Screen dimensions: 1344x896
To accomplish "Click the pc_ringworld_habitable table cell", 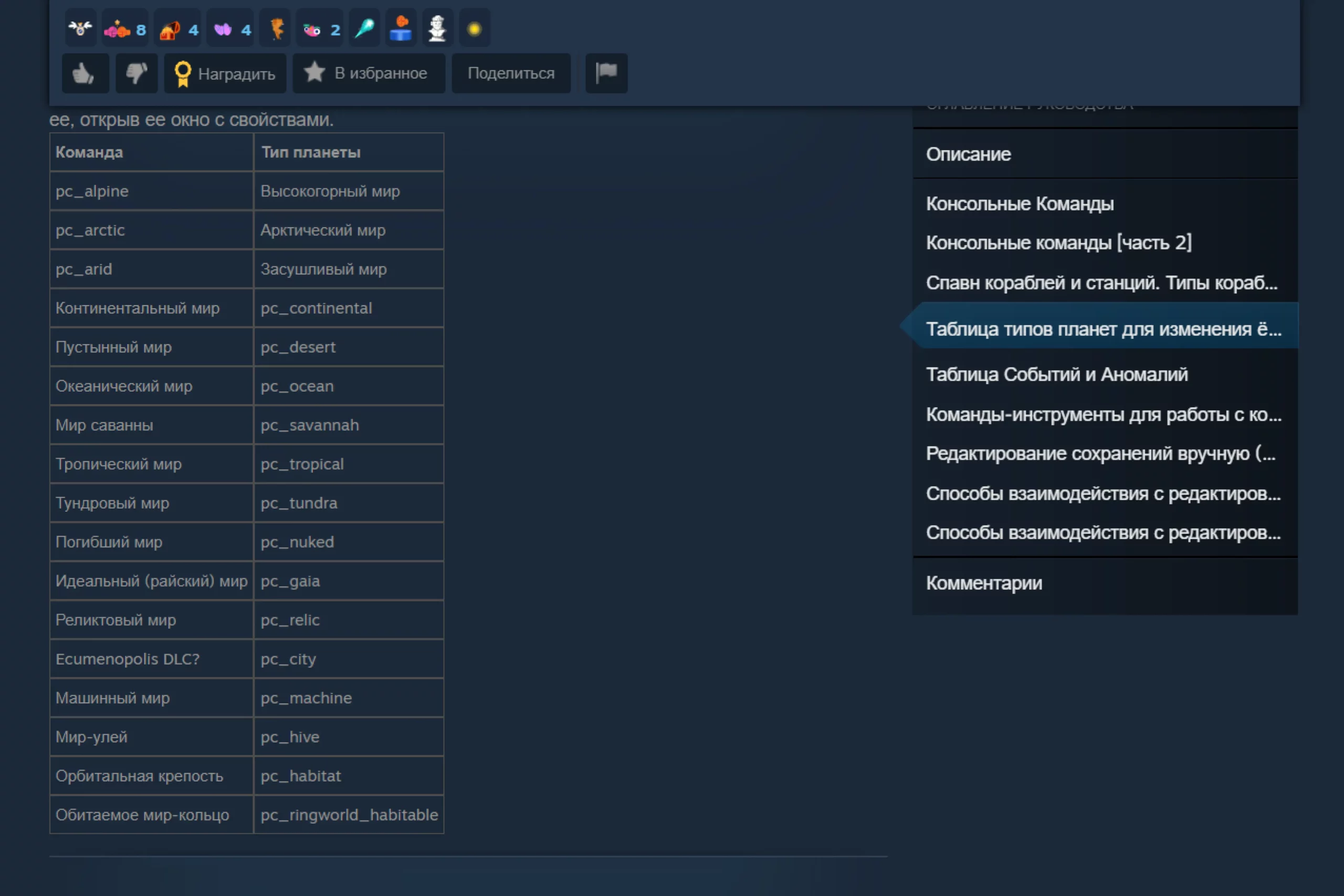I will [x=349, y=814].
